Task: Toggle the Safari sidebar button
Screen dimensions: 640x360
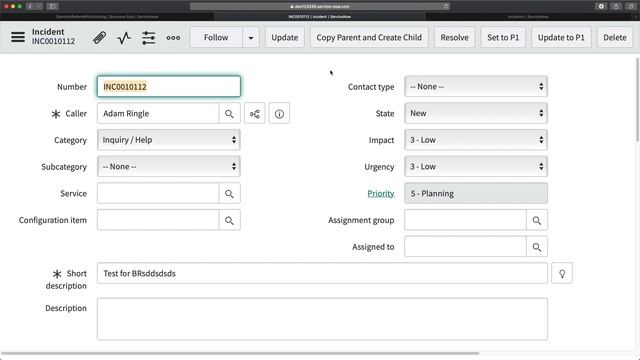Action: (53, 6)
